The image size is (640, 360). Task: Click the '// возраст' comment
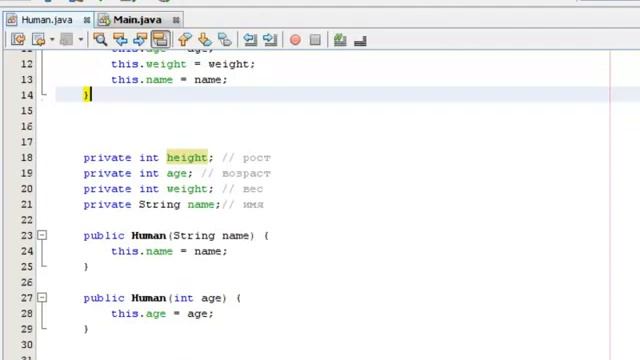[x=236, y=173]
